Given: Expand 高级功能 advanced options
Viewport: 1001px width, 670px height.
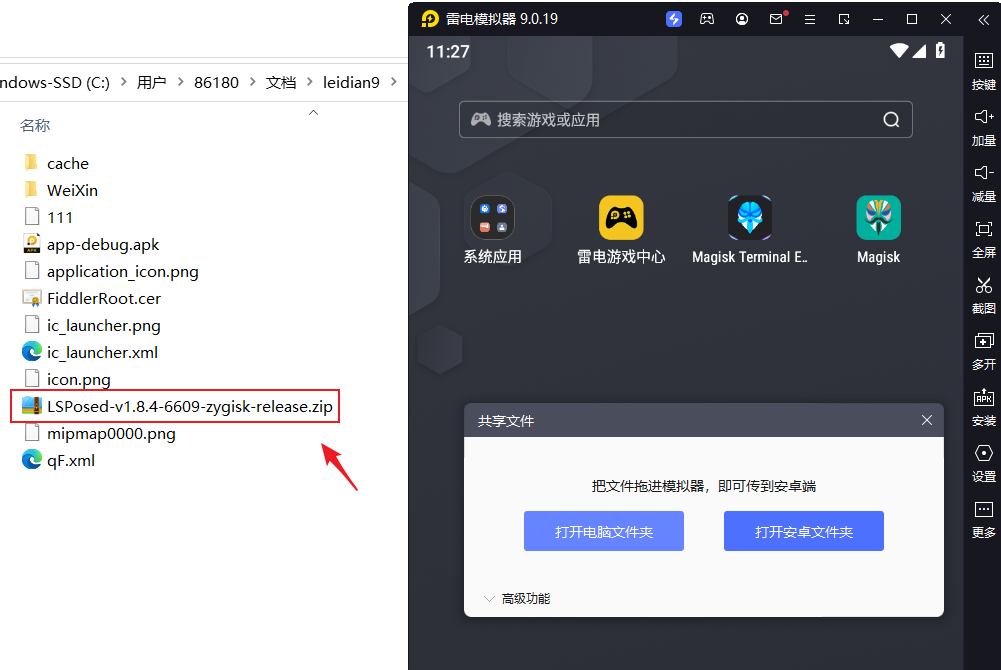Looking at the screenshot, I should click(517, 599).
